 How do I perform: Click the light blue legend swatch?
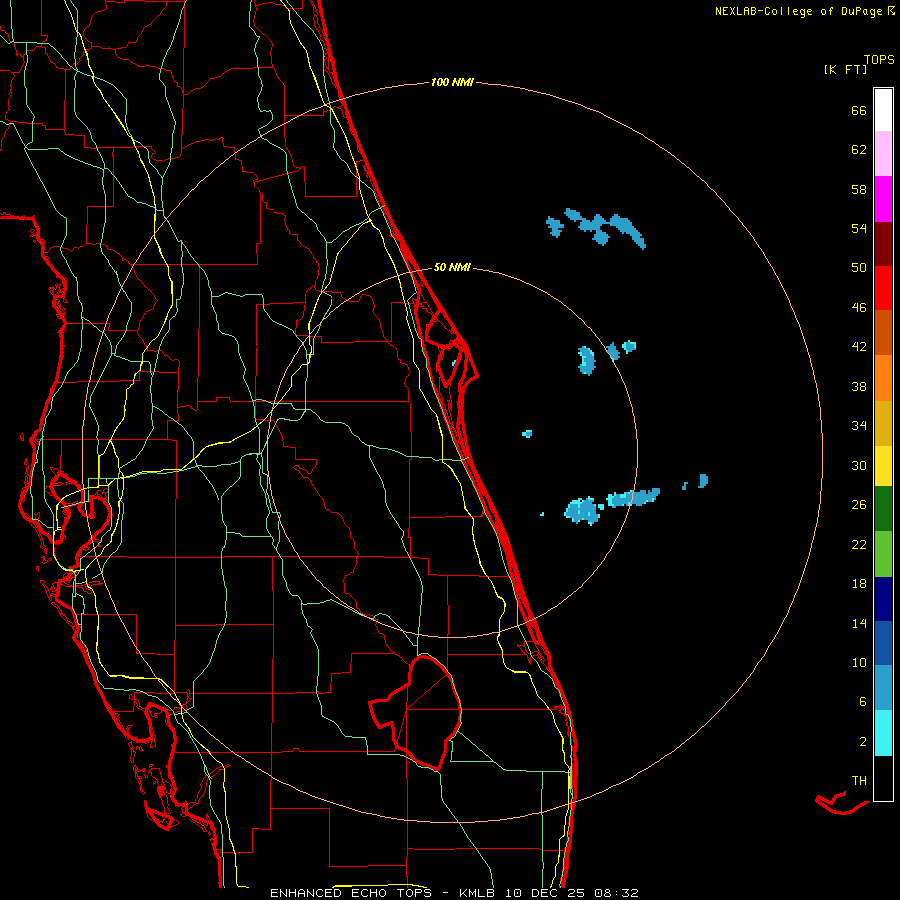pos(883,688)
